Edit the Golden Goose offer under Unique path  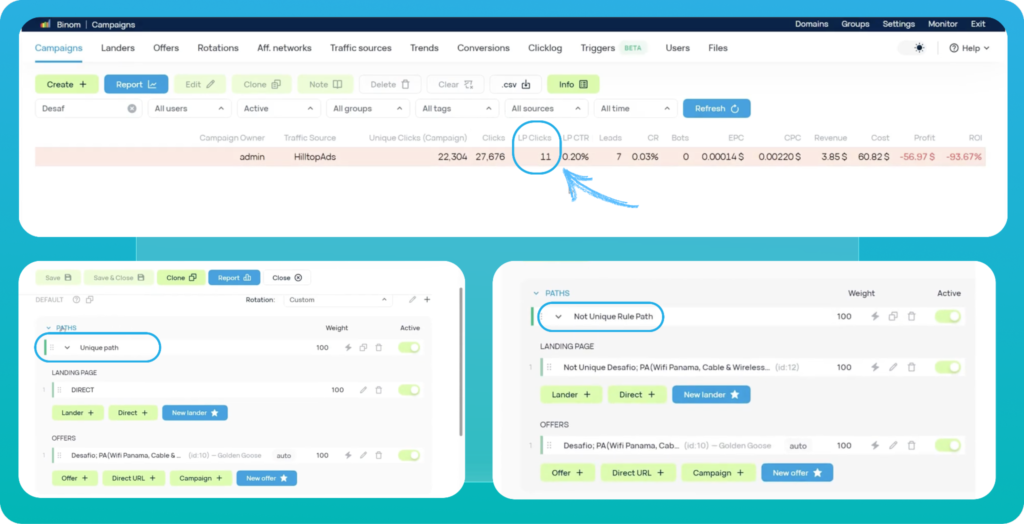coord(363,455)
